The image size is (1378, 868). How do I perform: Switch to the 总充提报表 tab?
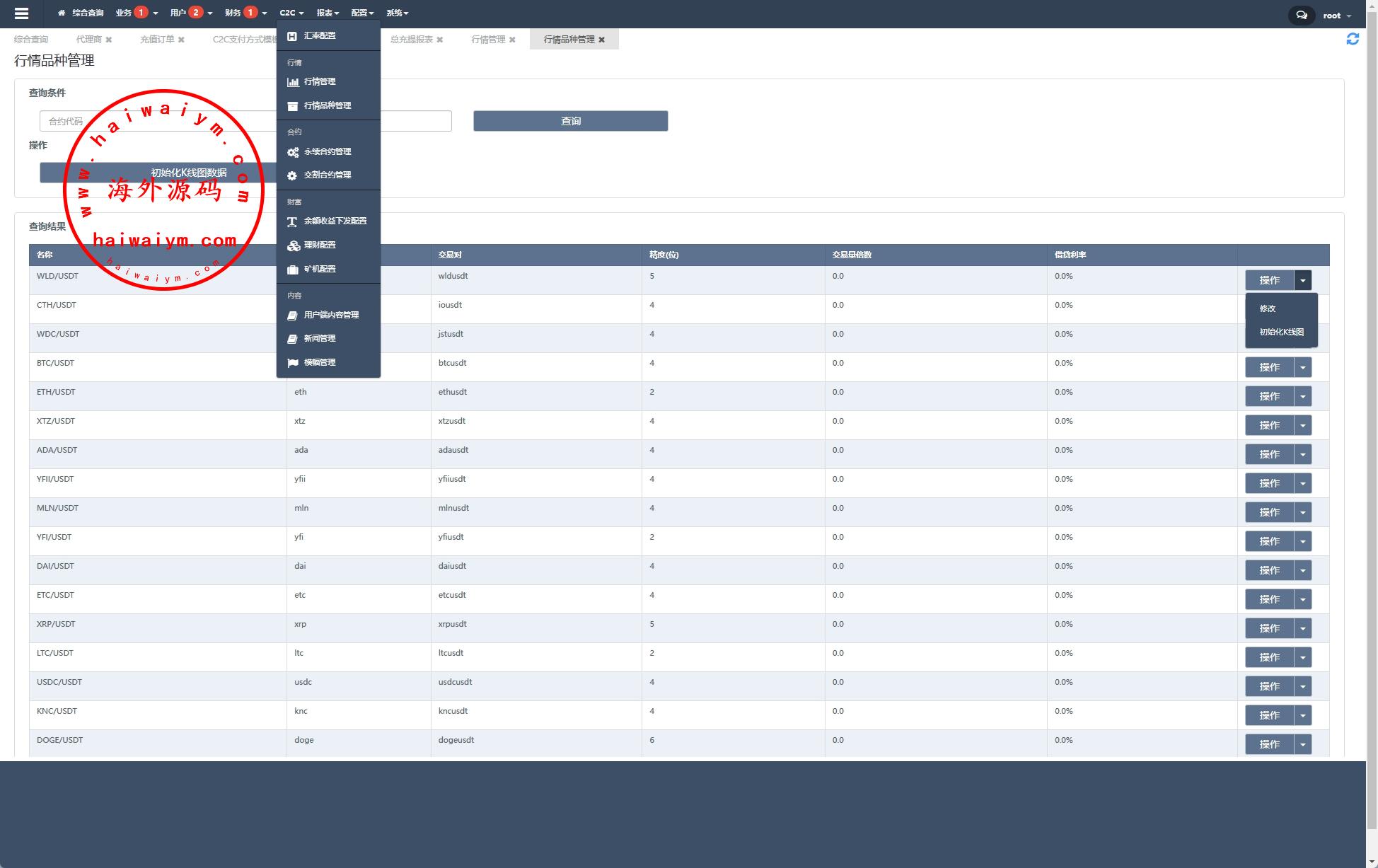click(412, 40)
